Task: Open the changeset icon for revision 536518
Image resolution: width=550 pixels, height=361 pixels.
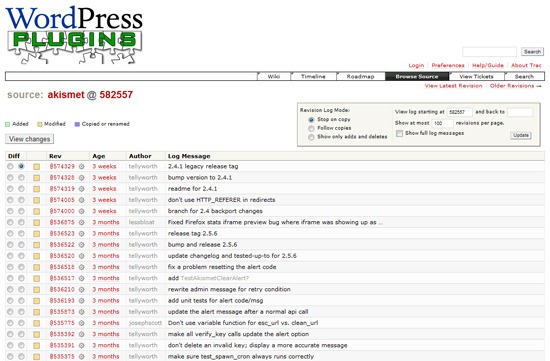Action: (x=81, y=267)
